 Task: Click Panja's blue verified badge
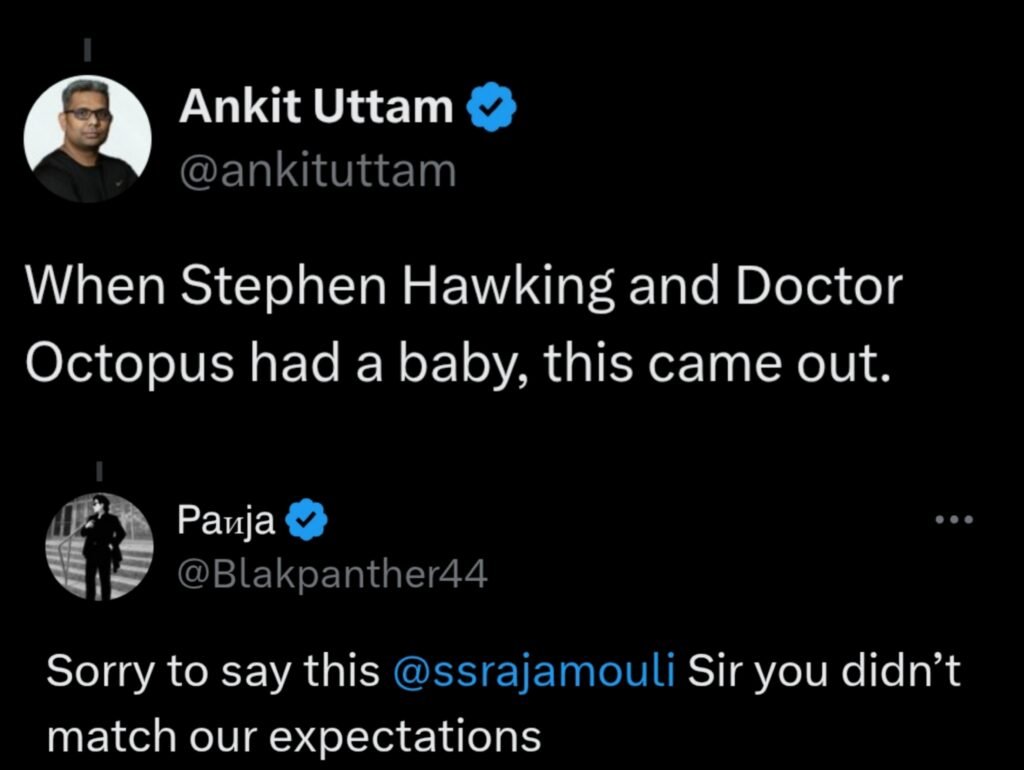tap(305, 520)
